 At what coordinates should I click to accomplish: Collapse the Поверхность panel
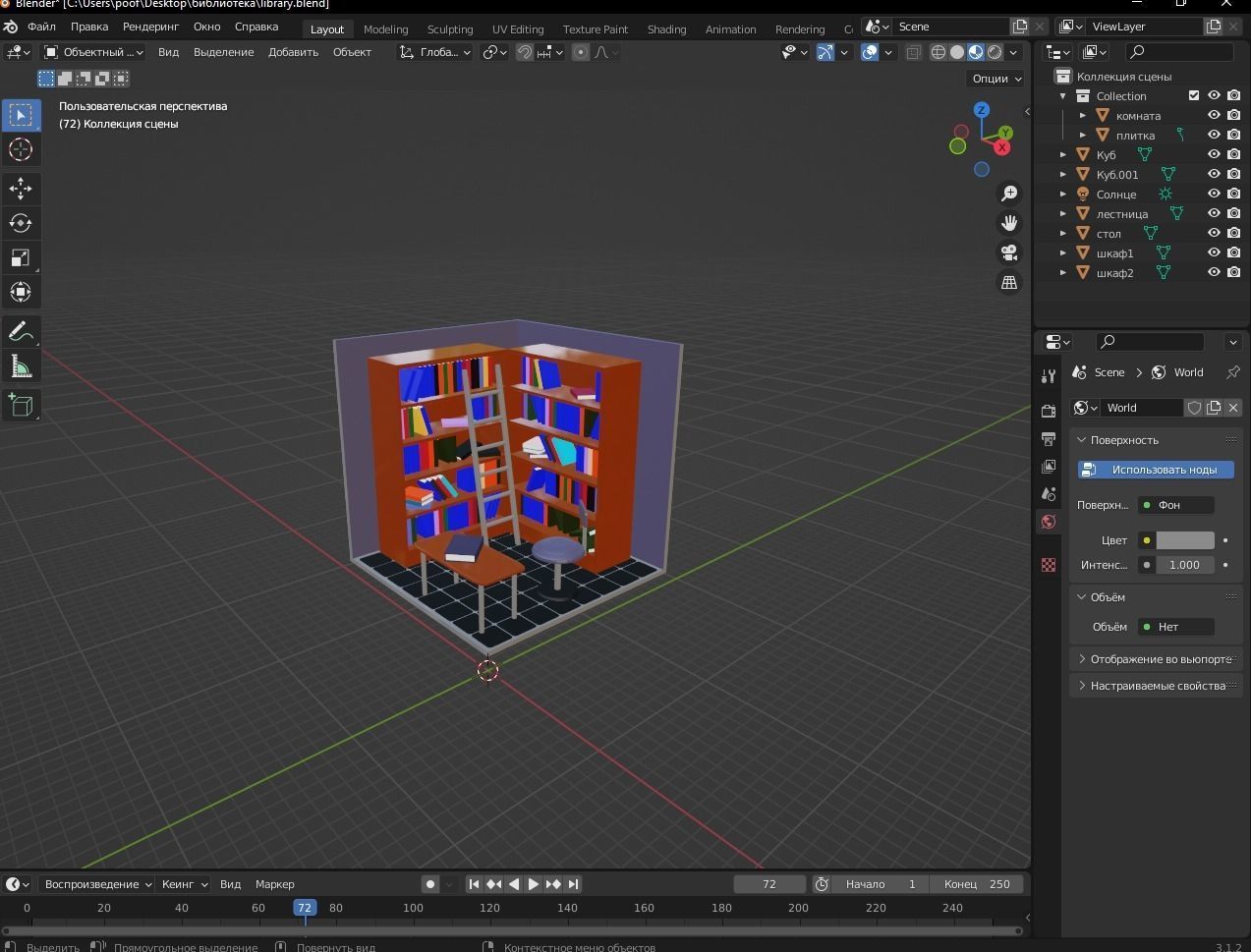click(x=1156, y=440)
